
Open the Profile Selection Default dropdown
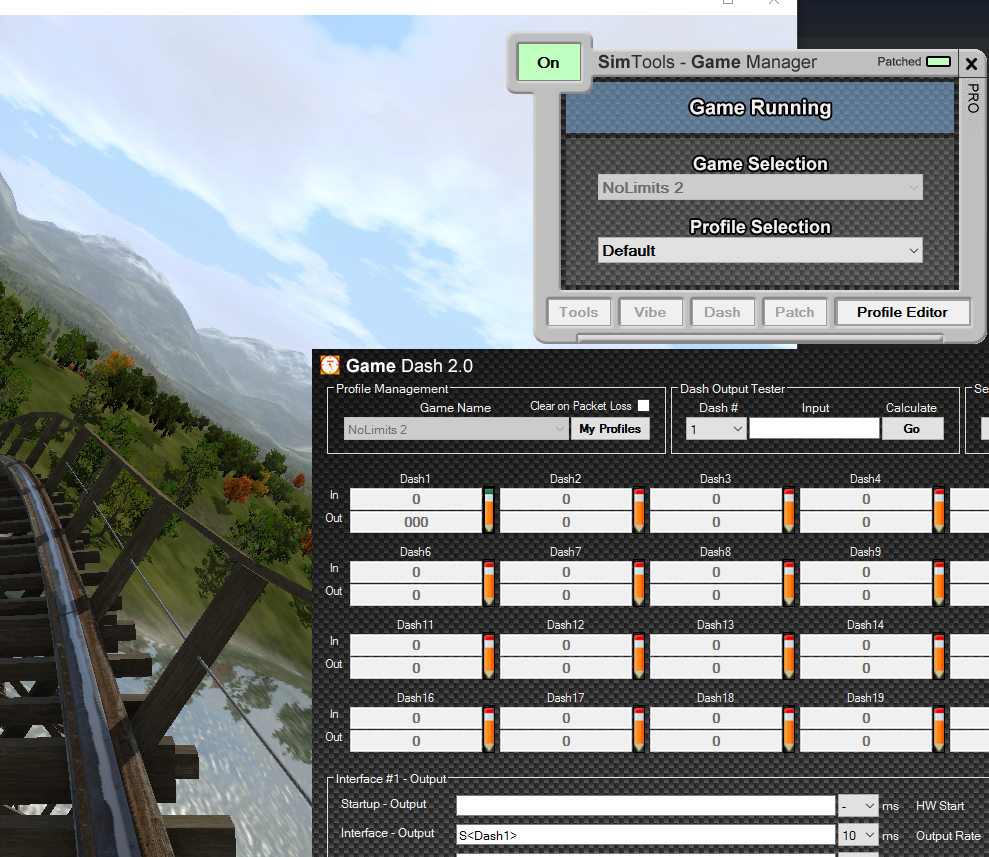coord(760,250)
